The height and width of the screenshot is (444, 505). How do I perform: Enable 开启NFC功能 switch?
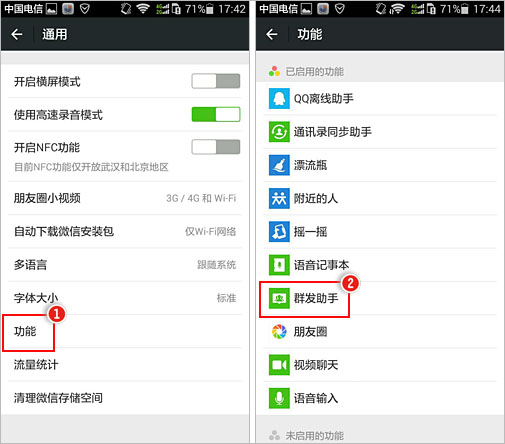pos(216,147)
